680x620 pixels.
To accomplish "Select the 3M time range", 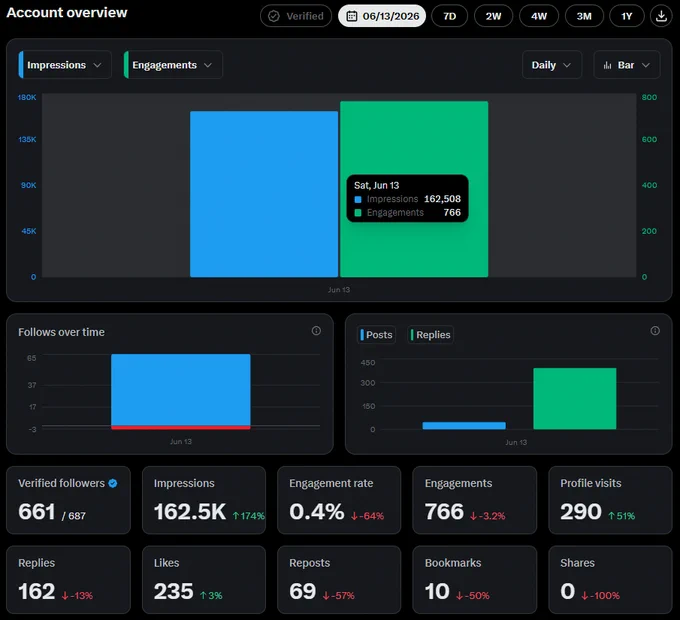I will point(584,16).
